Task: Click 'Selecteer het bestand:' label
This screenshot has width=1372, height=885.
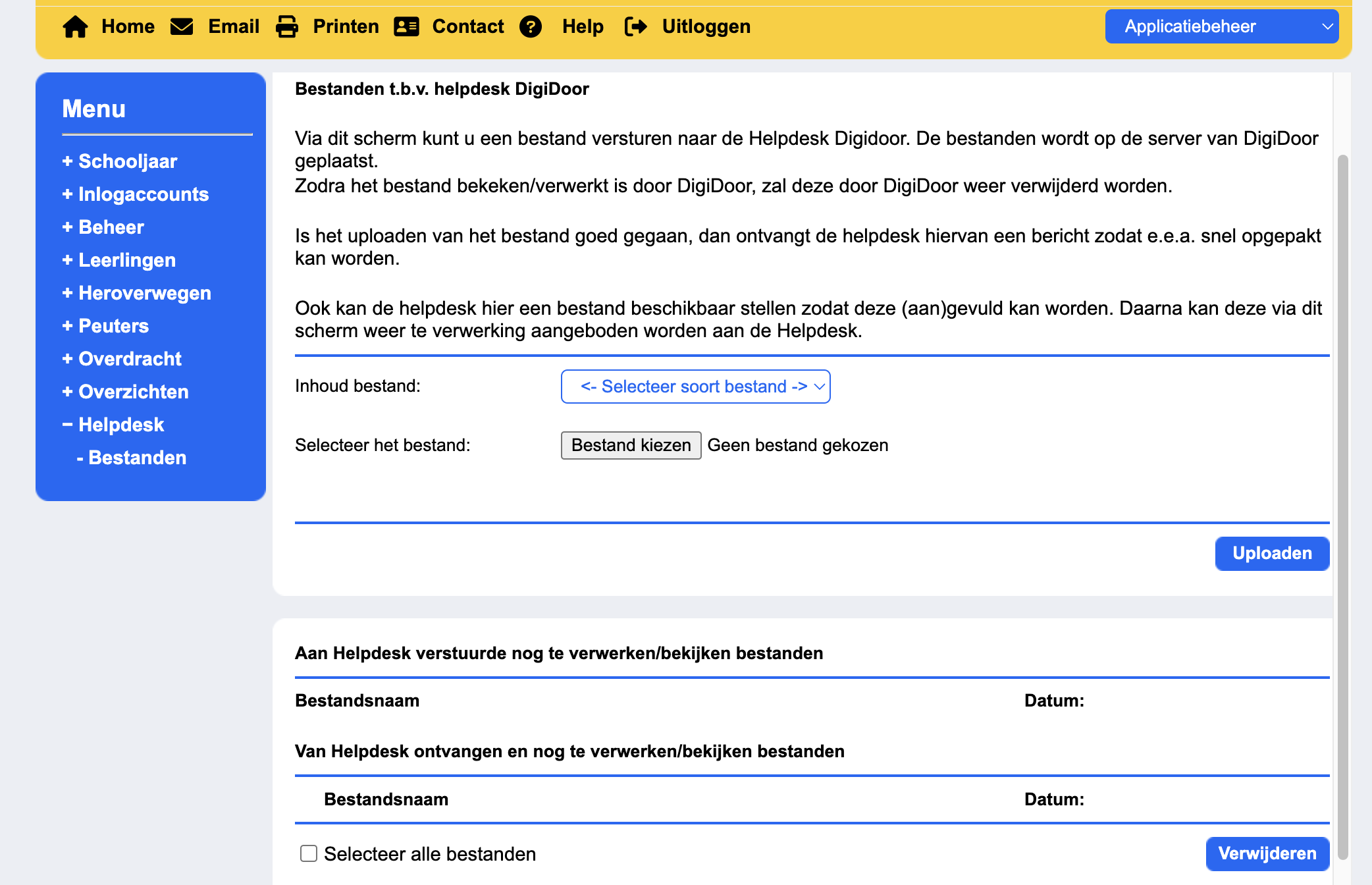Action: [383, 446]
